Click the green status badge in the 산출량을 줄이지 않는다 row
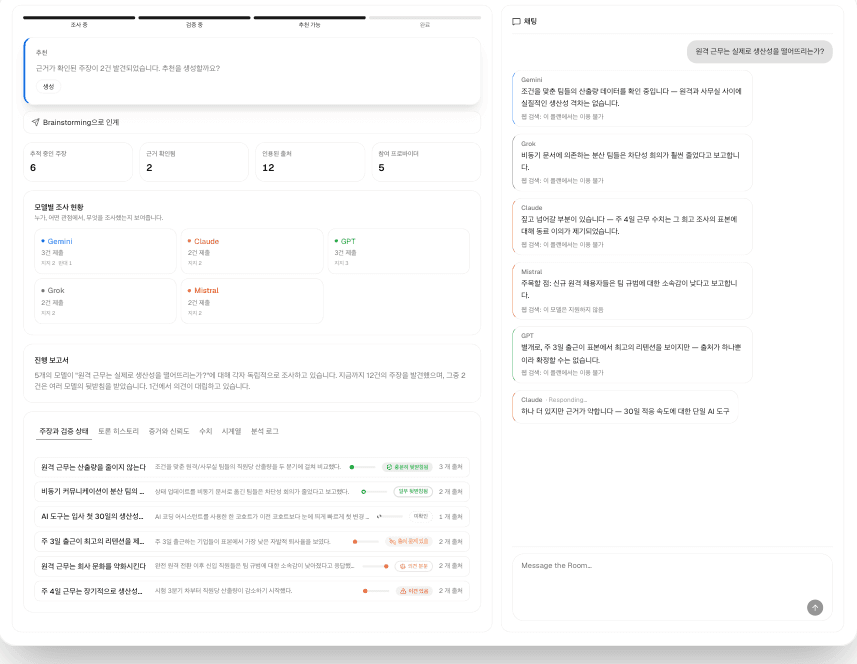 click(407, 467)
